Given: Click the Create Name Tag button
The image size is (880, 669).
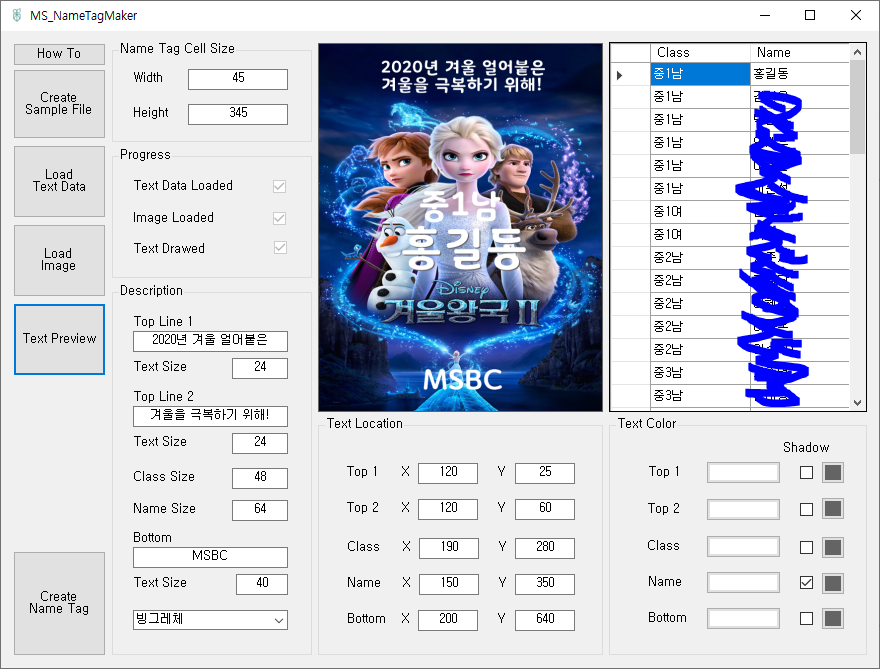Looking at the screenshot, I should 59,603.
